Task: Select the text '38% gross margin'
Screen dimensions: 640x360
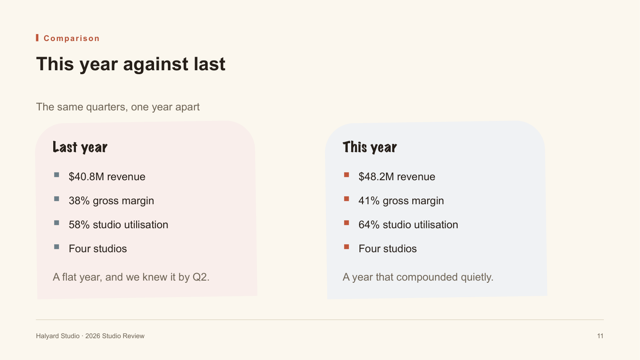Action: 111,201
